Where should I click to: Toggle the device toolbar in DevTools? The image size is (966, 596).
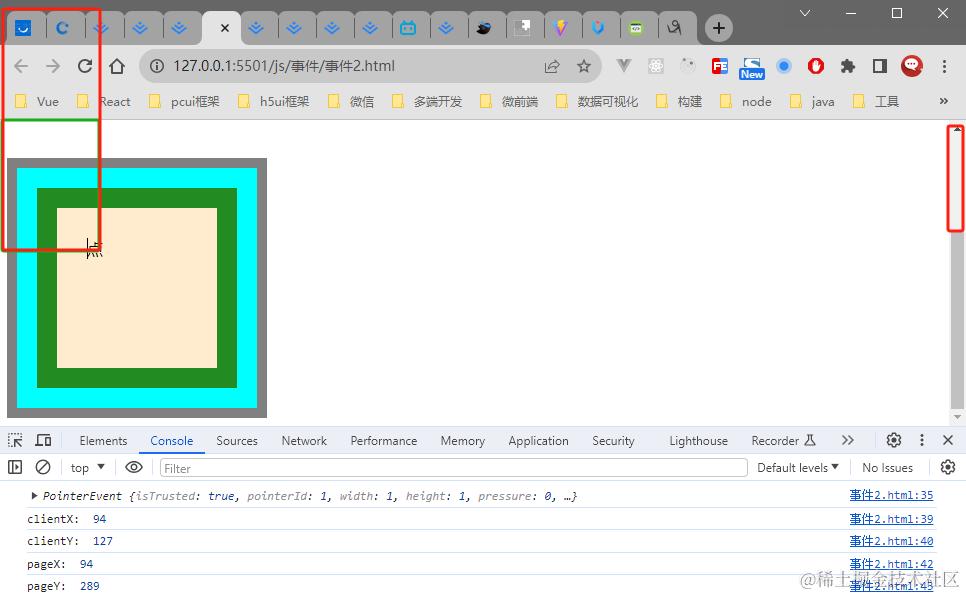pyautogui.click(x=43, y=440)
